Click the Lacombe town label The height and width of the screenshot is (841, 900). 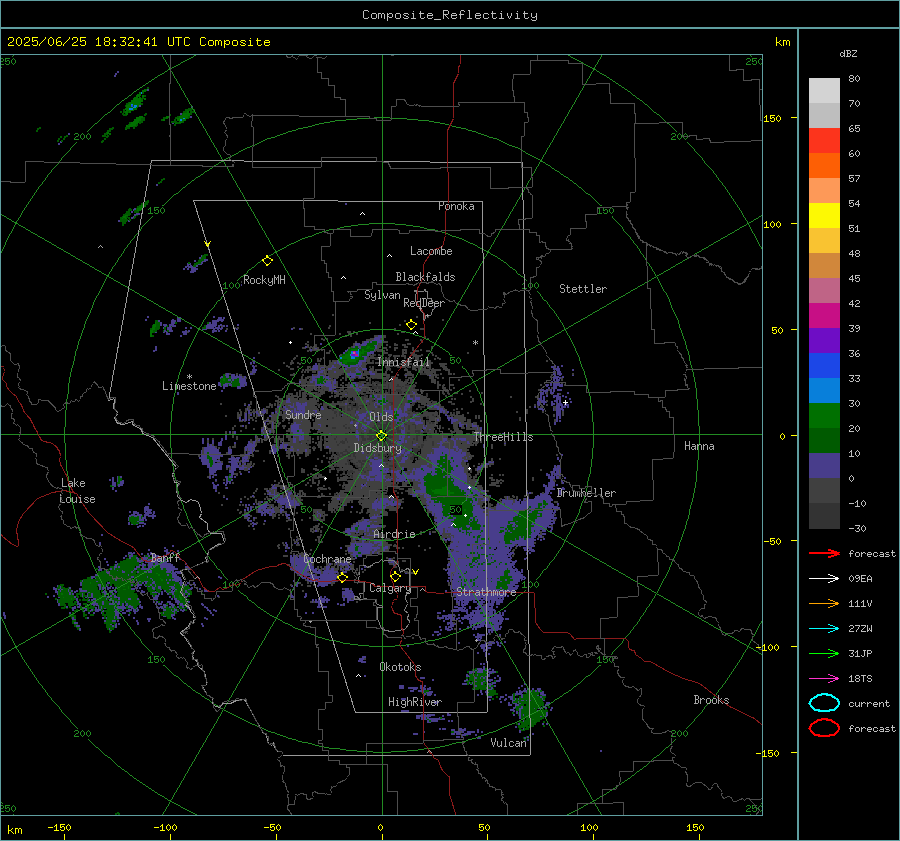(431, 251)
